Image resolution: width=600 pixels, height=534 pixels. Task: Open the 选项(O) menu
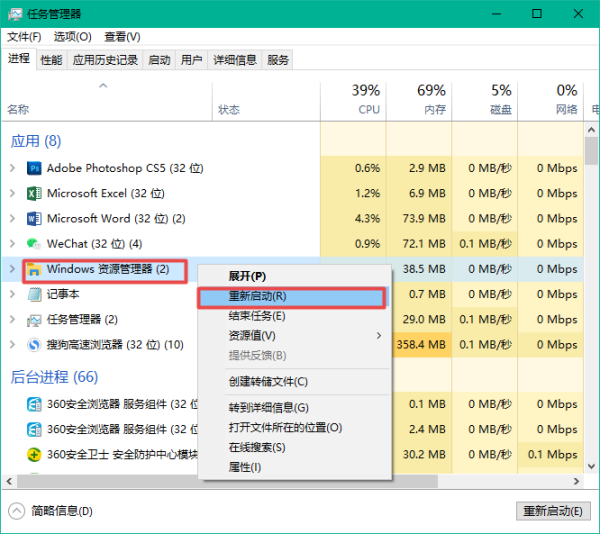(x=73, y=37)
